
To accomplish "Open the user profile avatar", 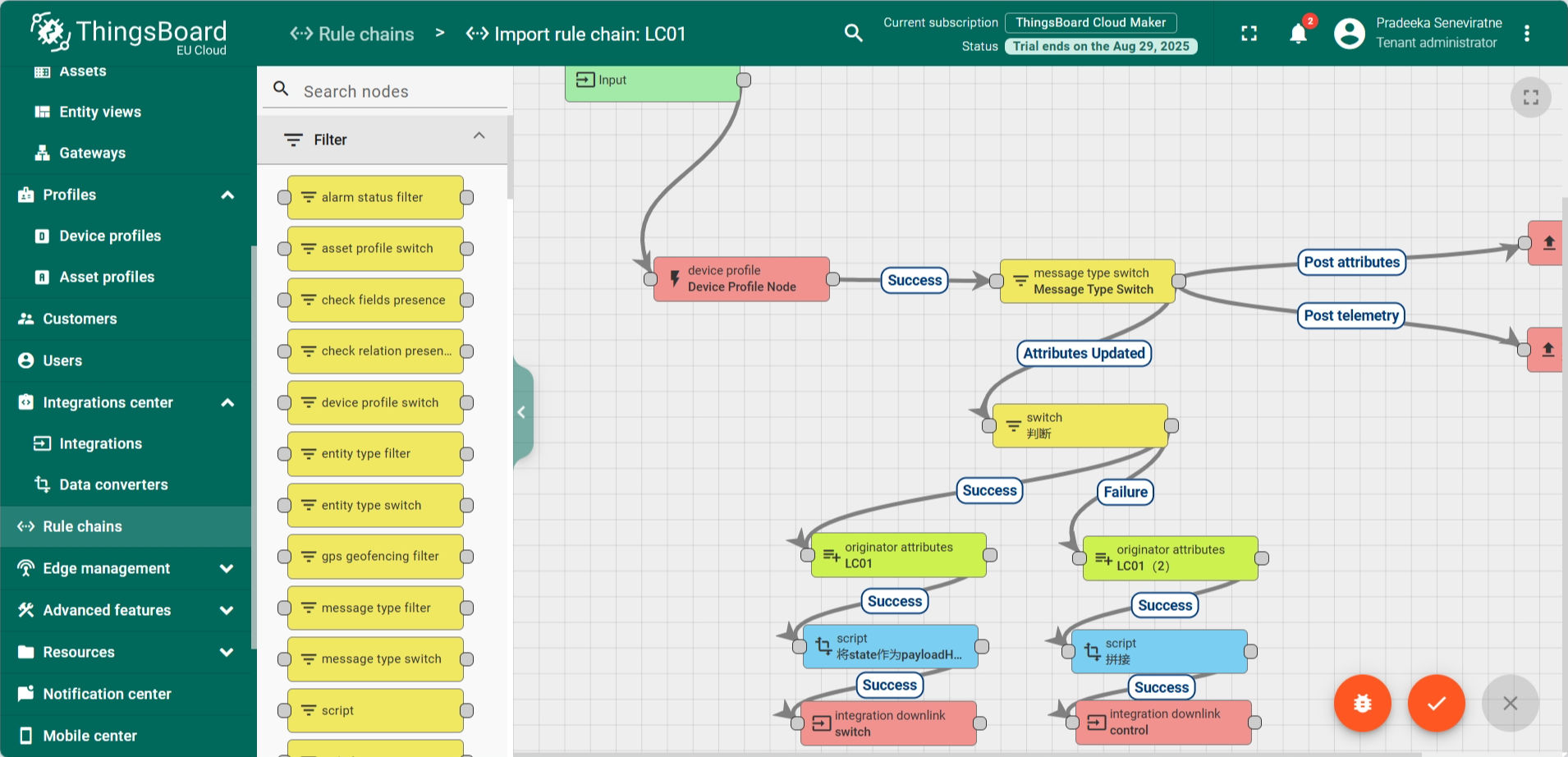I will [x=1350, y=33].
